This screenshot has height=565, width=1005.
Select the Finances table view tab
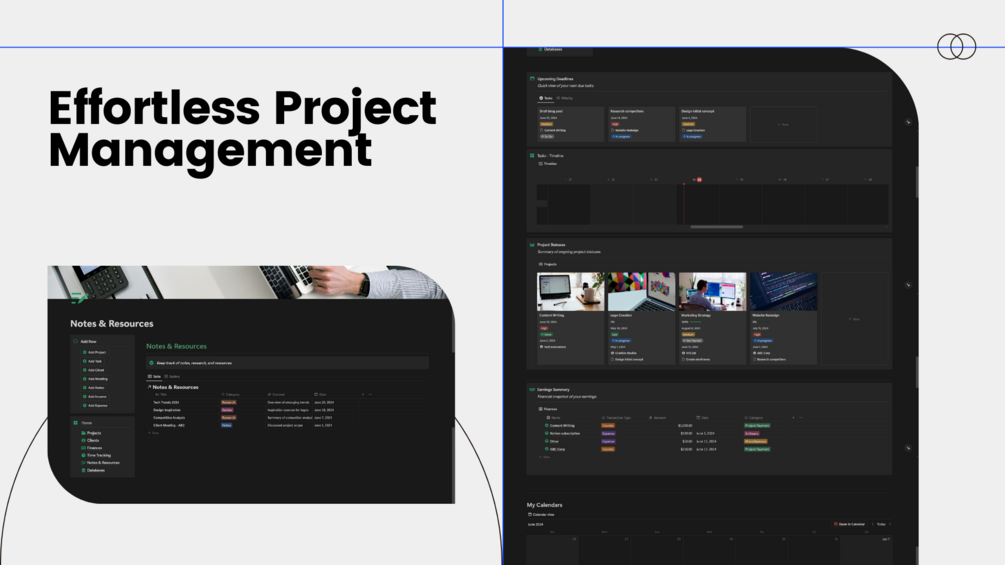pyautogui.click(x=548, y=409)
